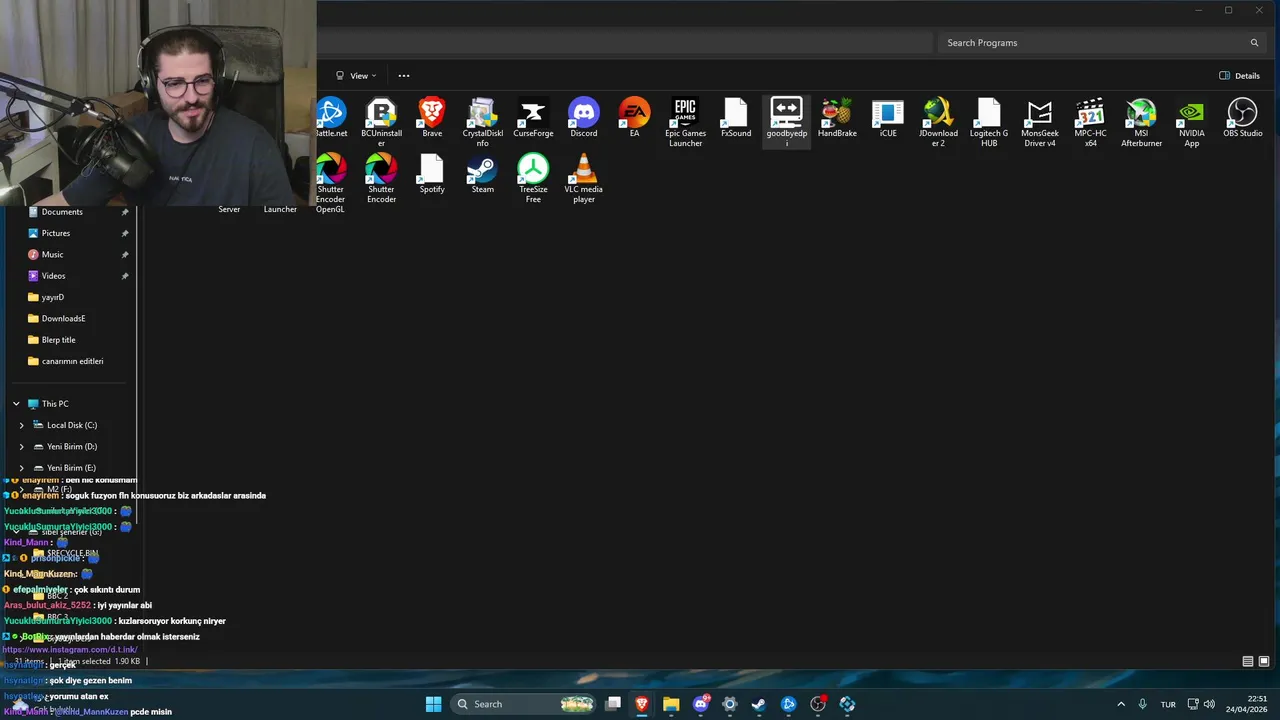Screen dimensions: 1280x720
Task: Expand Local Disk (C:) in navigation
Action: (x=21, y=425)
